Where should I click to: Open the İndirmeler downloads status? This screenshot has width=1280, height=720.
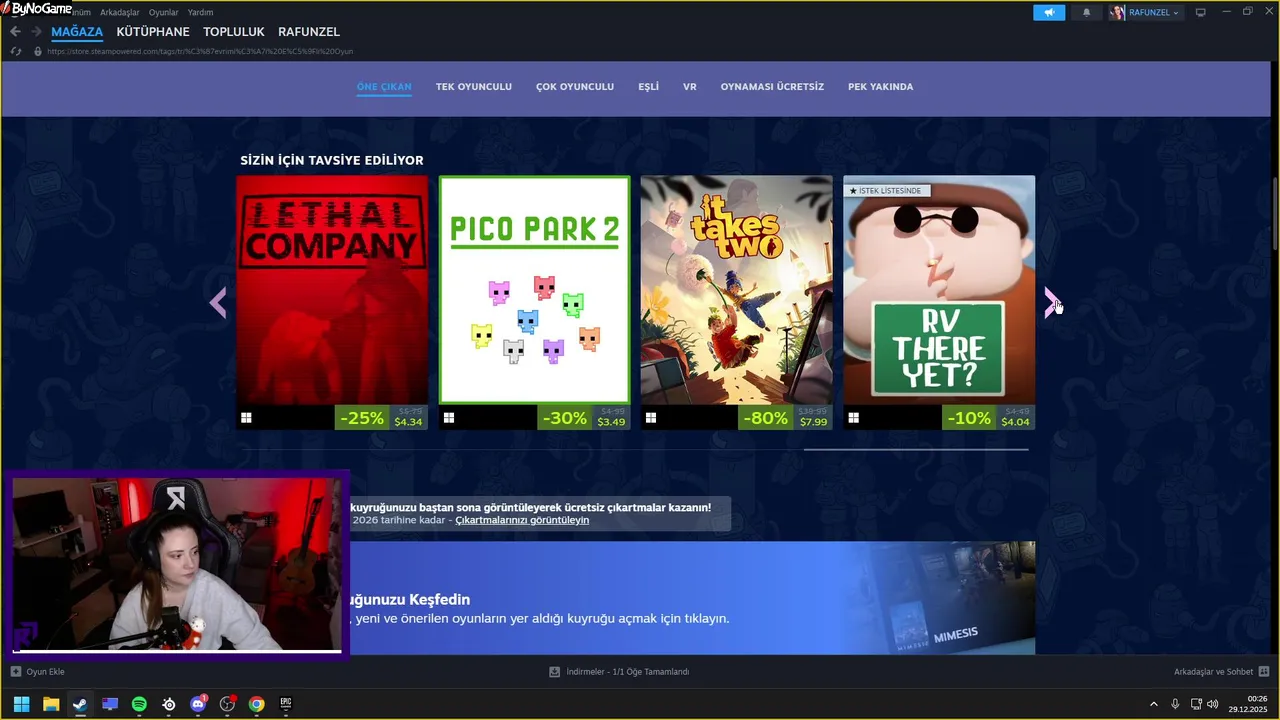click(619, 672)
